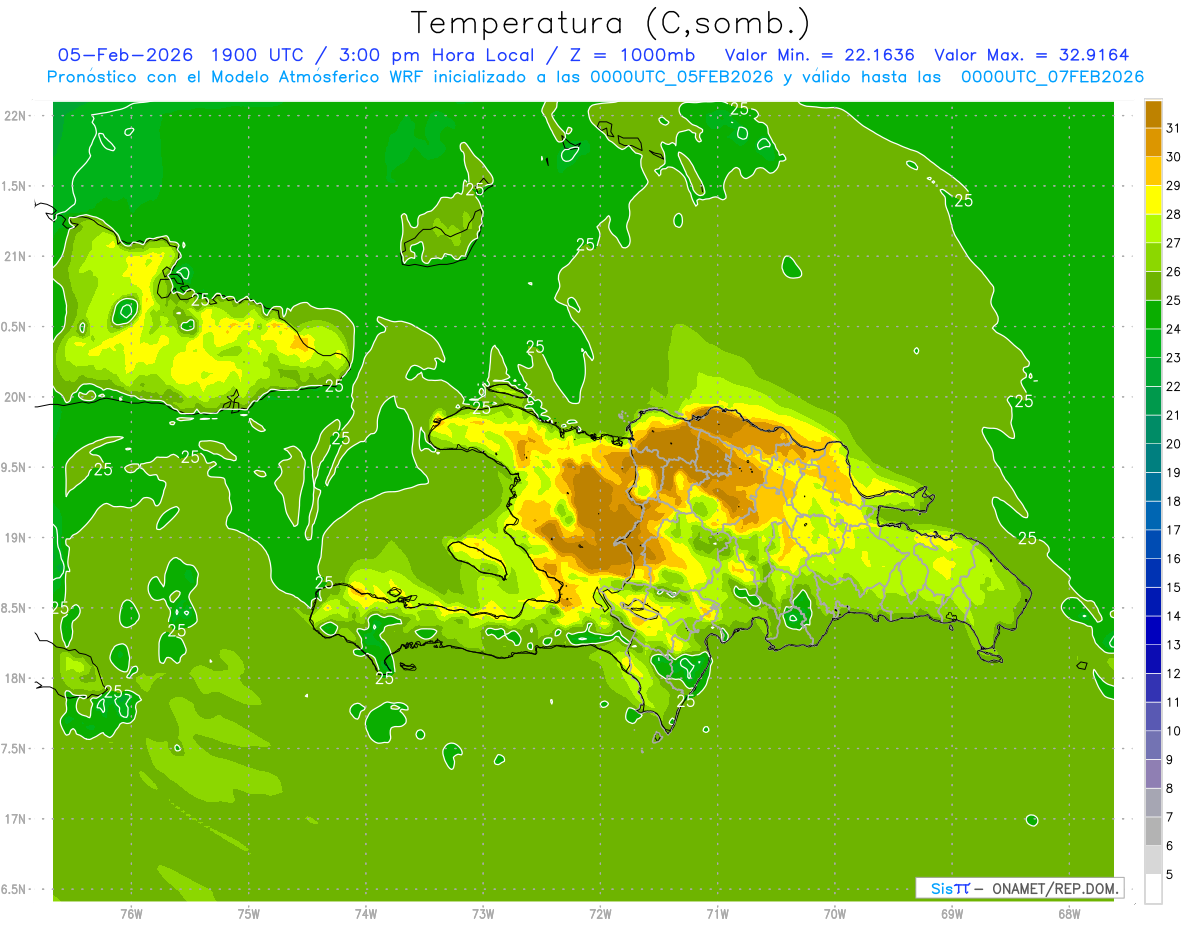Click the '28' label on the color scale
Viewport: 1200px width, 927px height.
tap(1173, 214)
